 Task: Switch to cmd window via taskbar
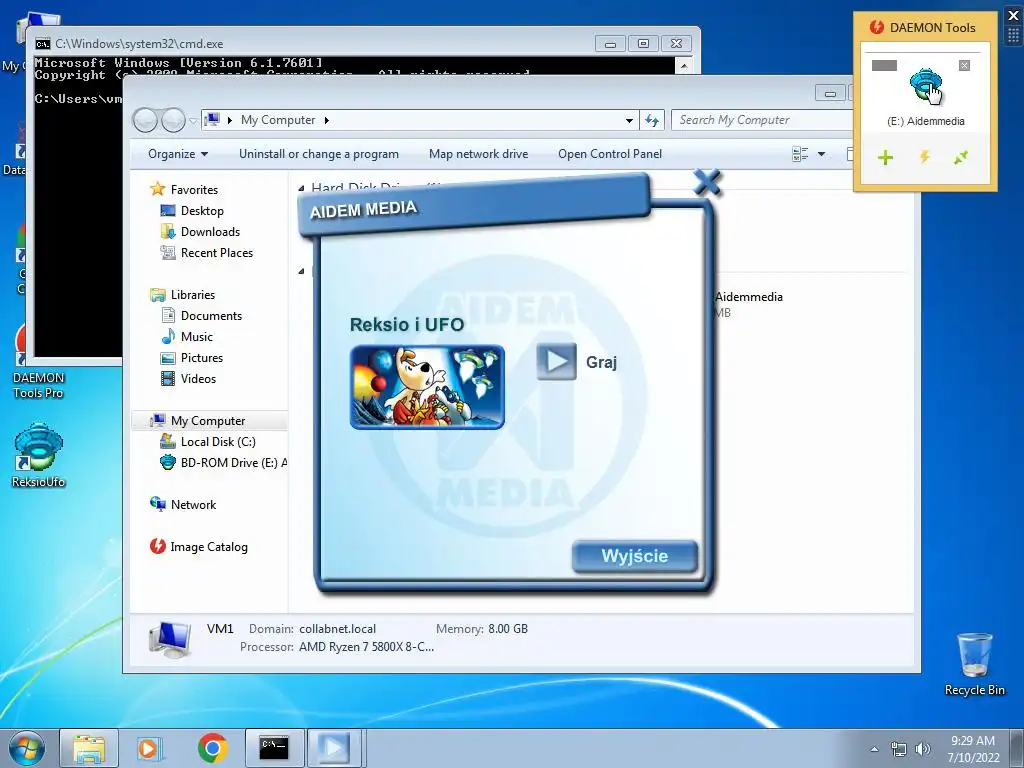pyautogui.click(x=274, y=748)
